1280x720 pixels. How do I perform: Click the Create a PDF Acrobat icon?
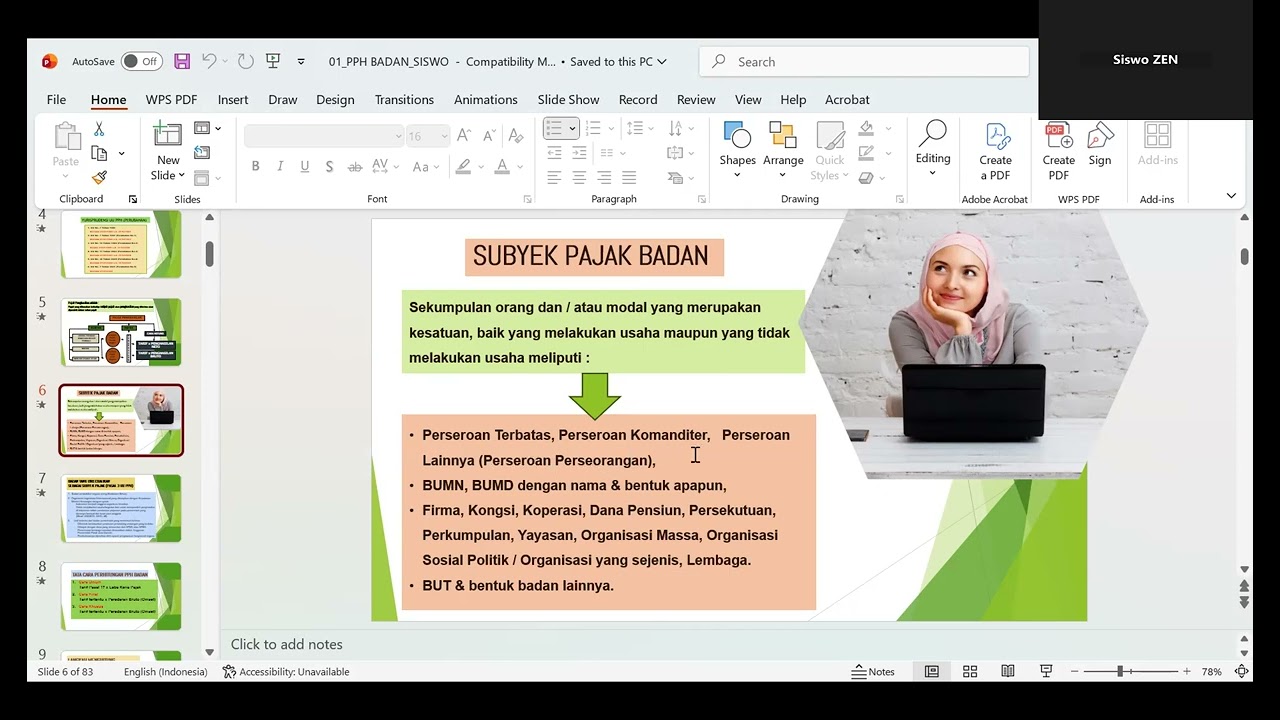pyautogui.click(x=996, y=136)
